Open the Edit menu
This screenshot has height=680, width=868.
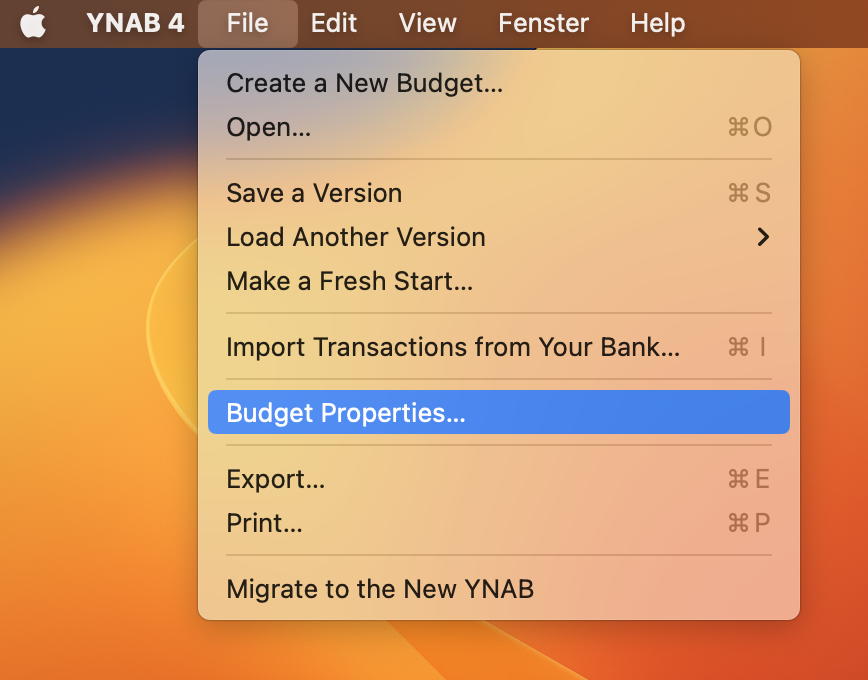(334, 23)
